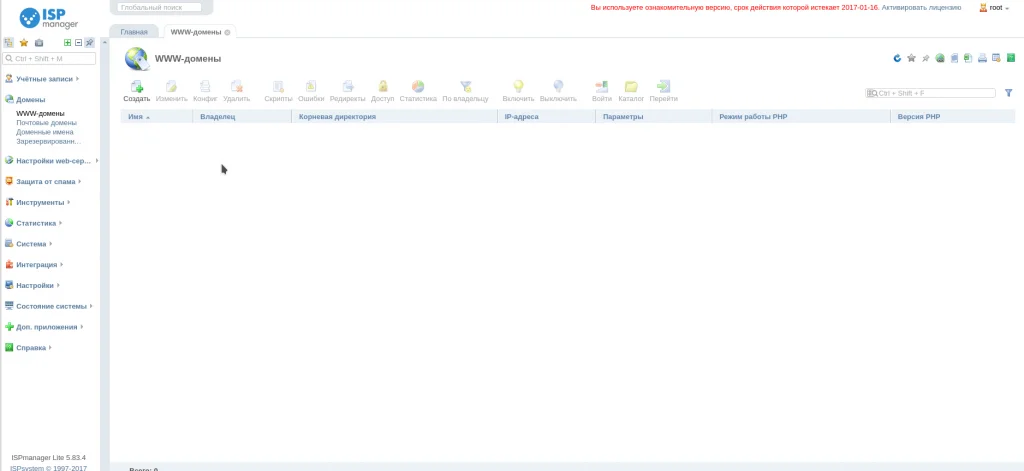Select WWW-домены in sidebar
The width and height of the screenshot is (1024, 471).
click(x=40, y=114)
